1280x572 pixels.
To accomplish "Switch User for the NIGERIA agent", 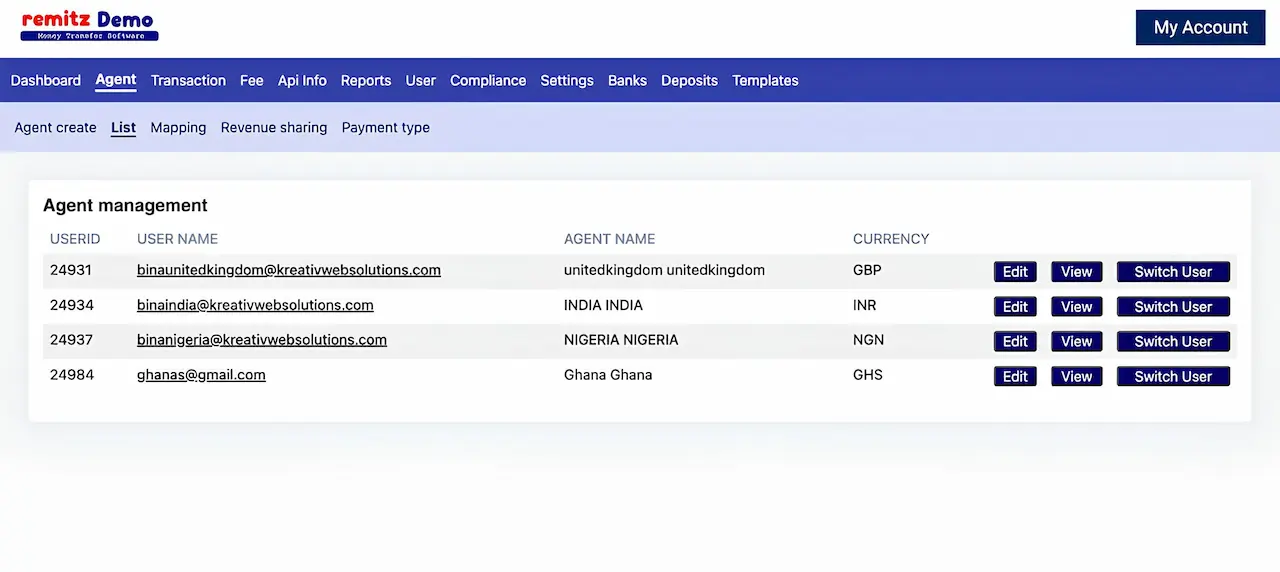I will [1173, 342].
